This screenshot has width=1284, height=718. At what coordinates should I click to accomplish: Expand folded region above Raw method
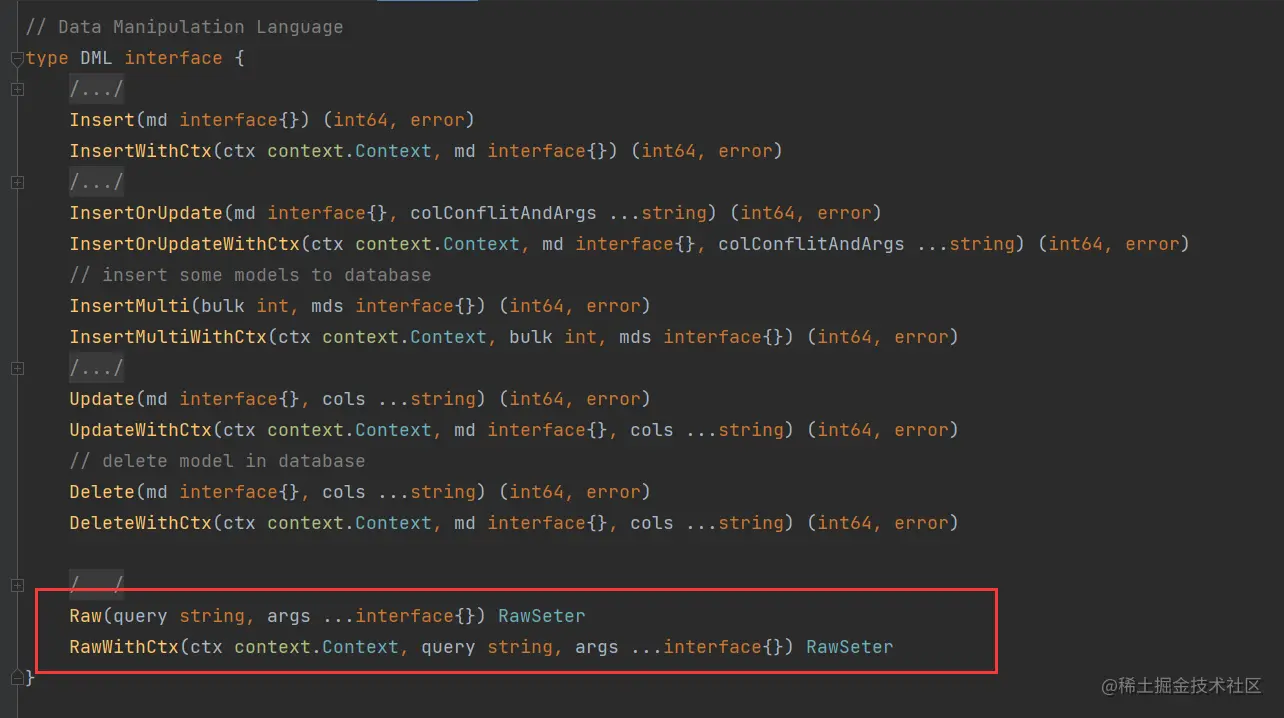[17, 585]
